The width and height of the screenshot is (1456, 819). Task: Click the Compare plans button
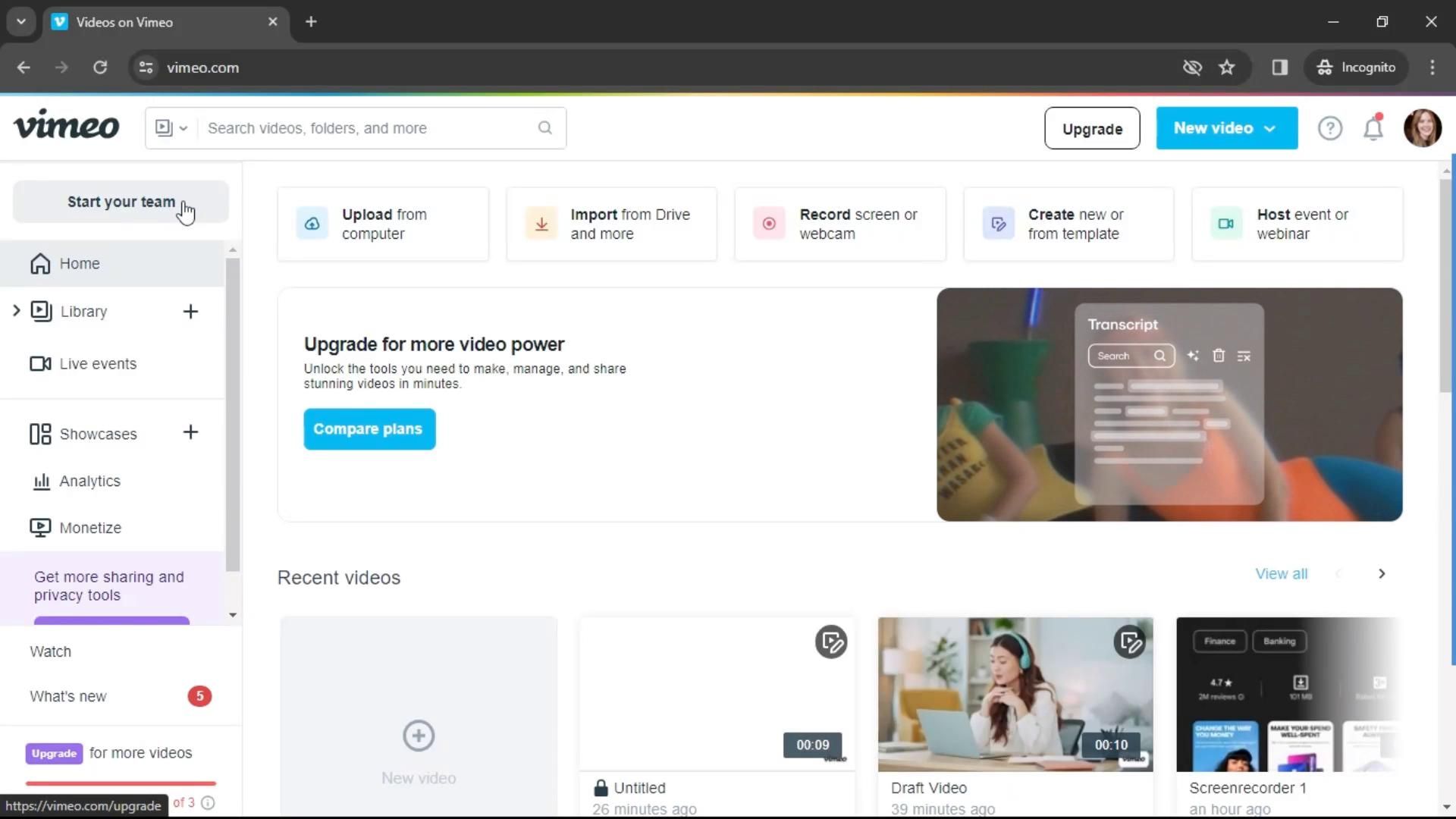click(x=369, y=429)
